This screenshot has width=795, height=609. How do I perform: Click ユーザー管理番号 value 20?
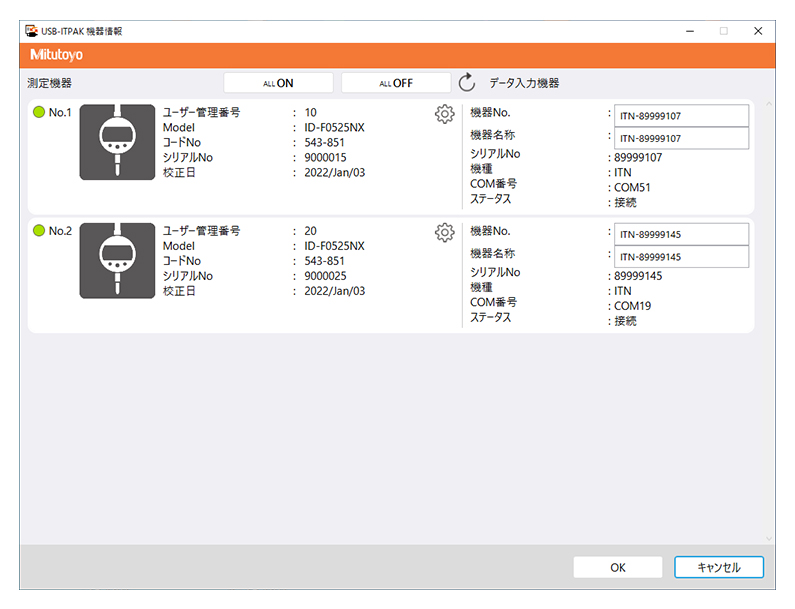pos(310,231)
